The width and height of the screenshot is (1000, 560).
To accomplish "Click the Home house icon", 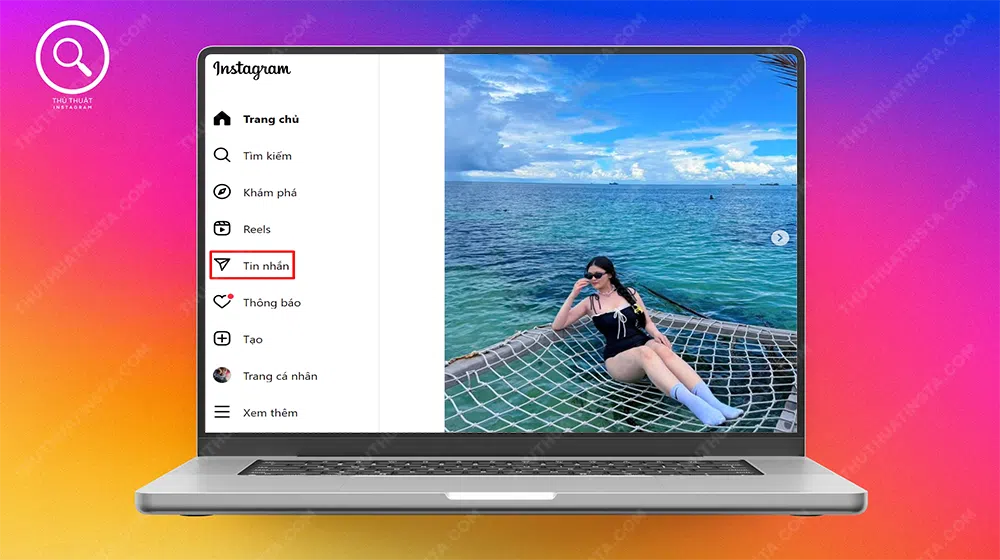I will pyautogui.click(x=222, y=119).
